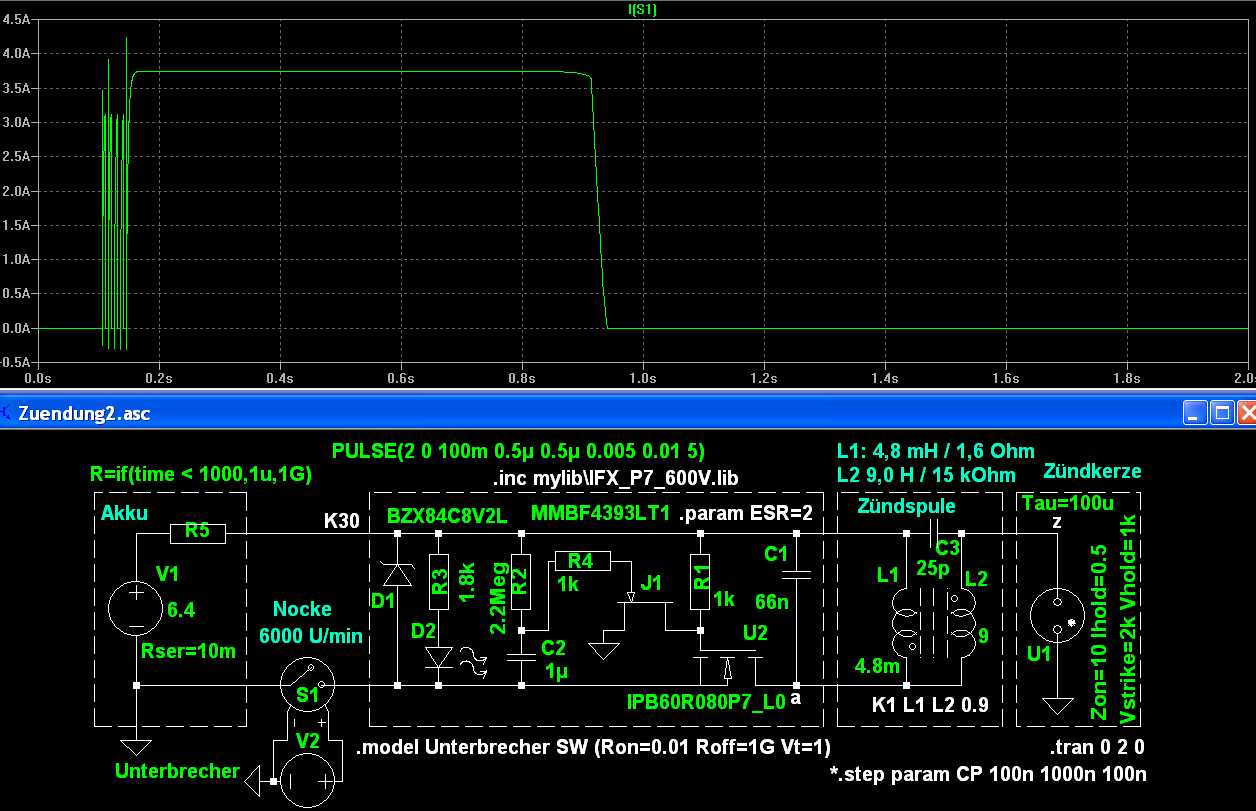
Task: Click the D1 Zener diode symbol
Action: pyautogui.click(x=398, y=572)
